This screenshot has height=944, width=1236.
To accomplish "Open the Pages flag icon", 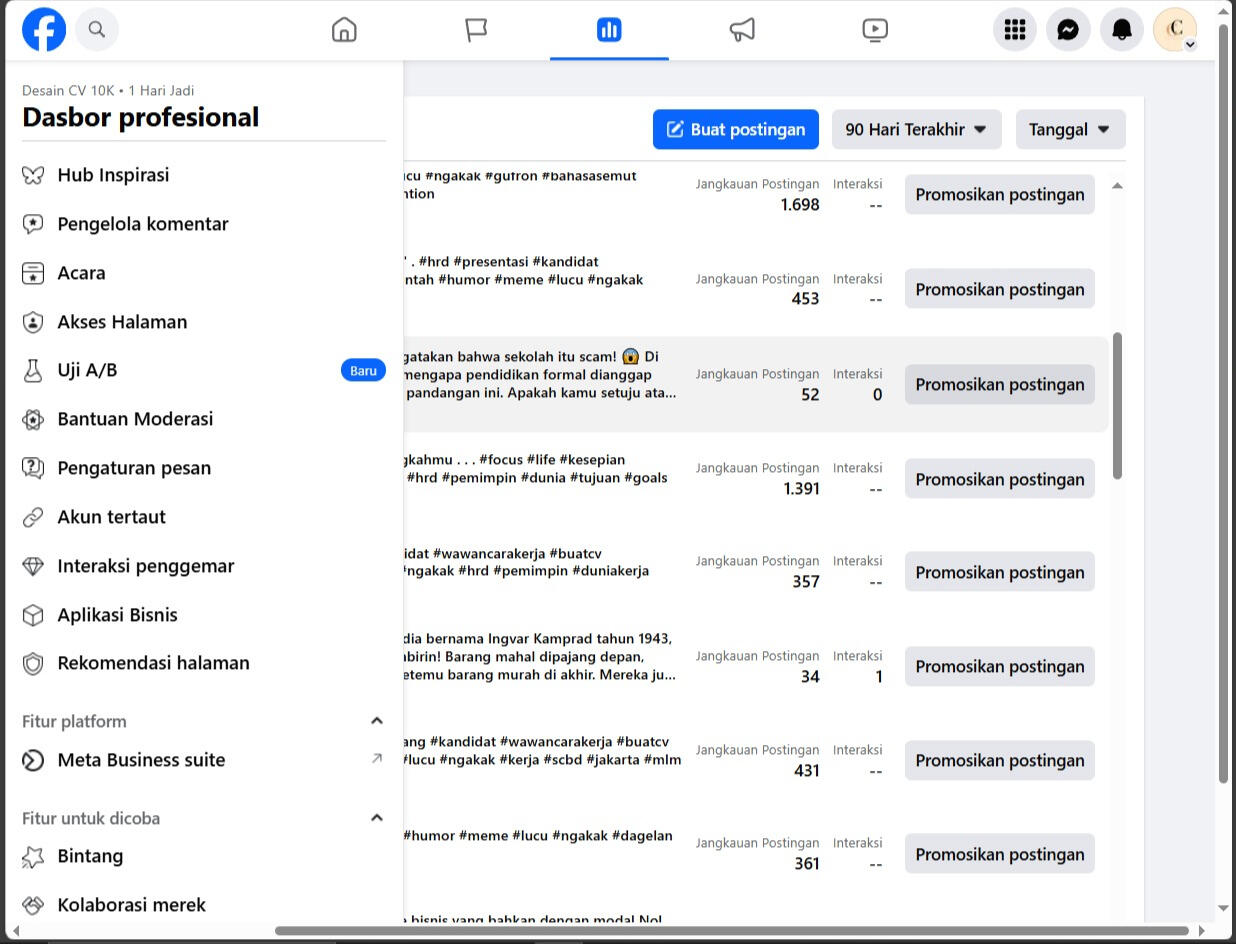I will 476,30.
